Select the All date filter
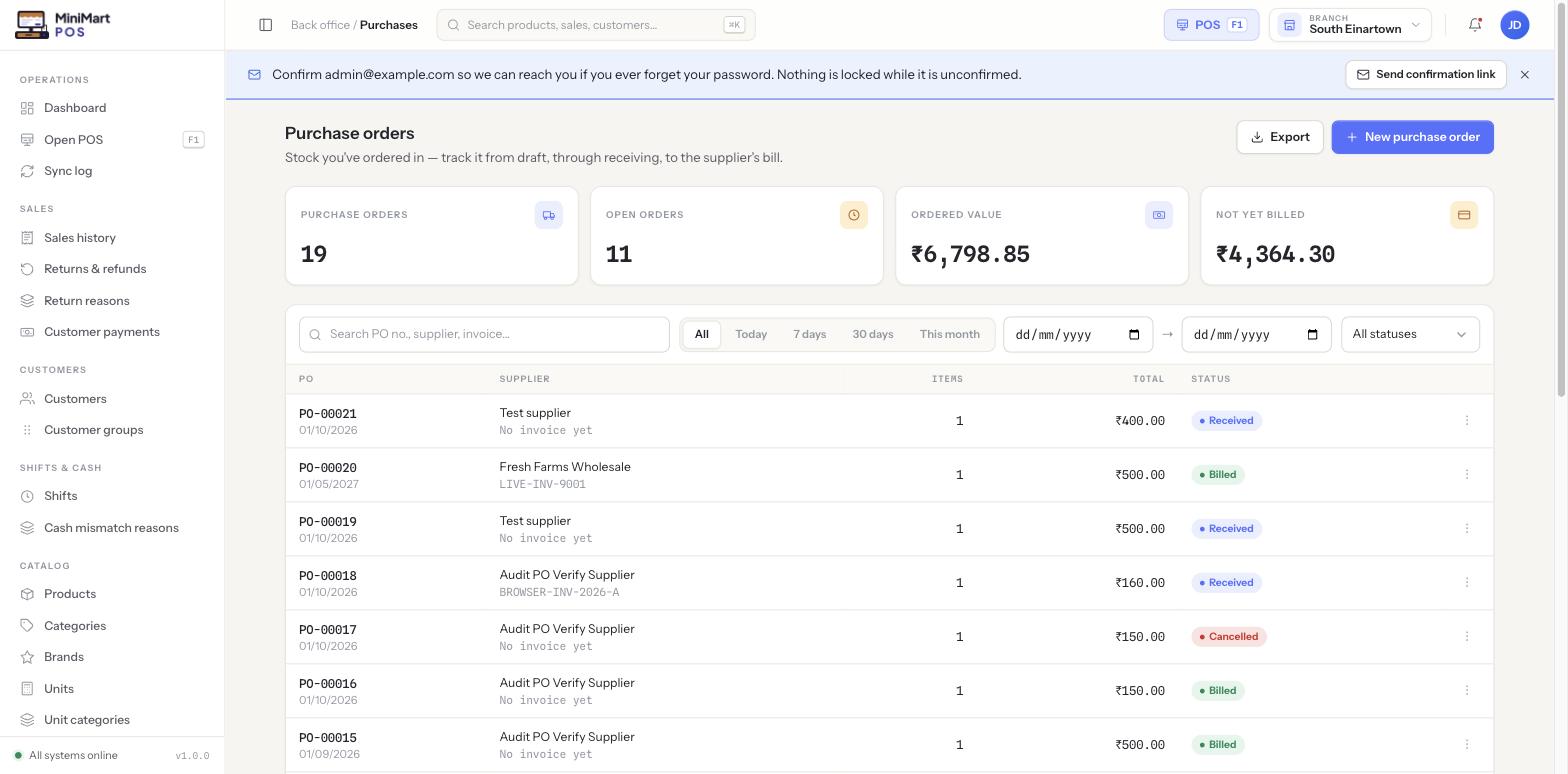 tap(702, 335)
